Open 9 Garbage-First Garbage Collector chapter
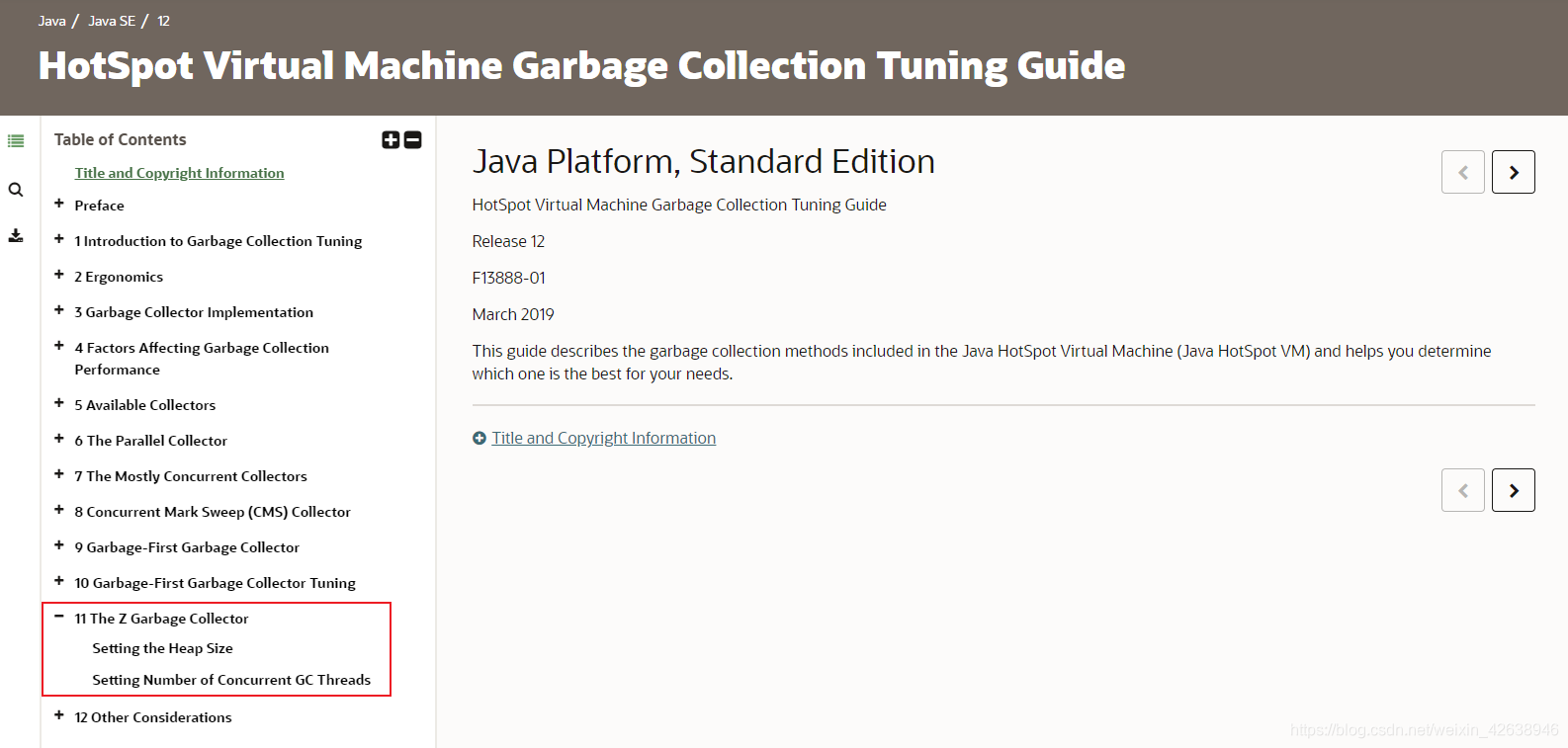Viewport: 1568px width, 748px height. click(x=187, y=547)
